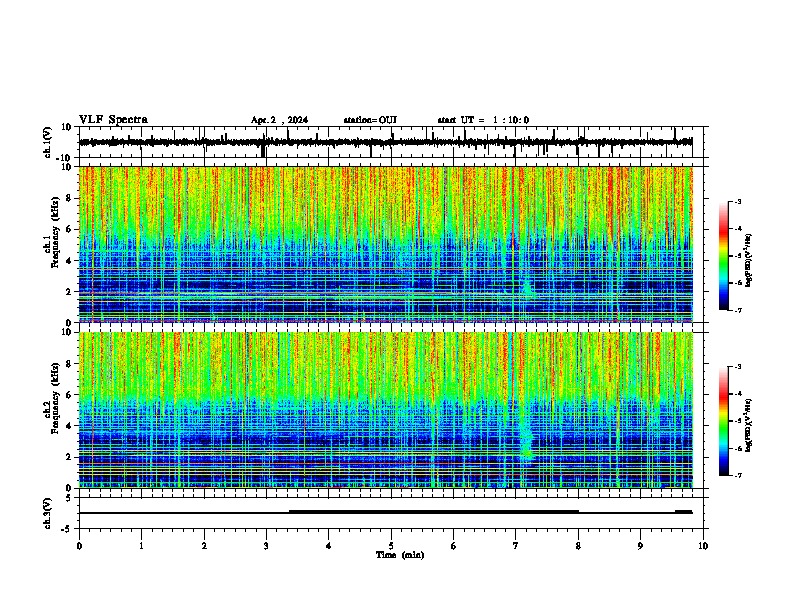Click the ch.1 spectrogram color scale bar
Viewport: 792px width, 612px height.
[724, 256]
